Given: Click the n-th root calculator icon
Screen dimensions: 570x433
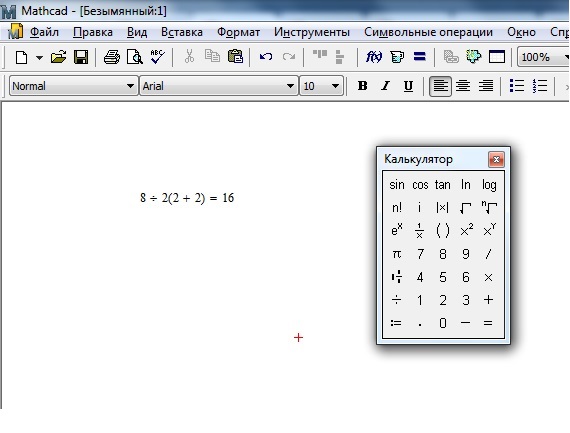Looking at the screenshot, I should point(489,208).
